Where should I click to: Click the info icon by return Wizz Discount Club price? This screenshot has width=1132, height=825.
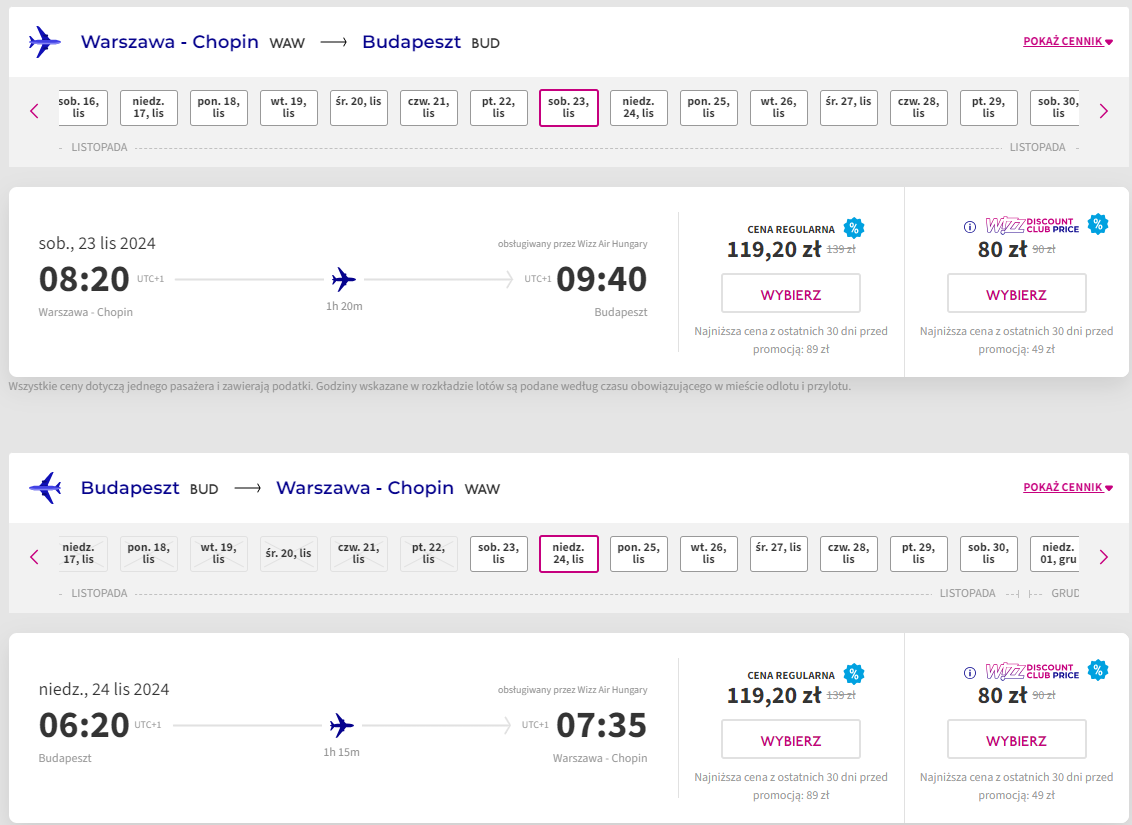click(x=970, y=673)
